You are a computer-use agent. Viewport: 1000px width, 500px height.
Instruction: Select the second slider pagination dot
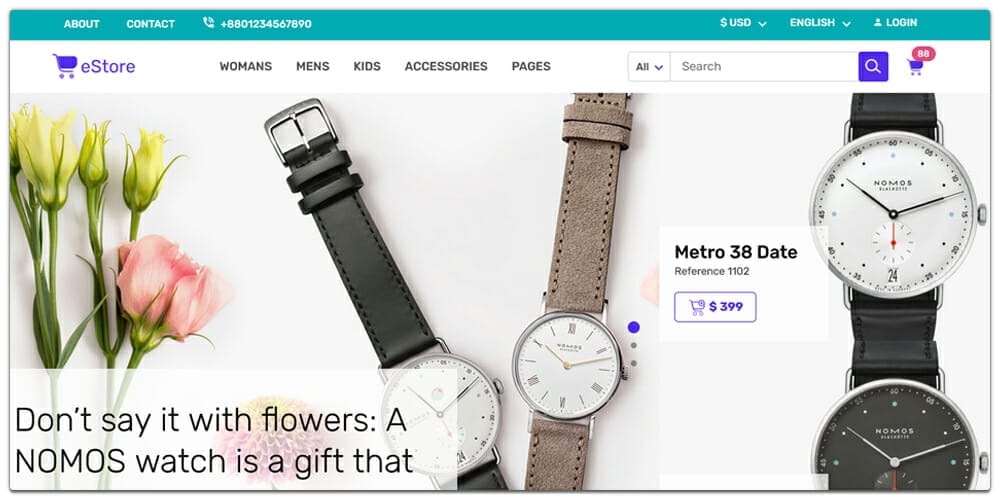click(633, 346)
